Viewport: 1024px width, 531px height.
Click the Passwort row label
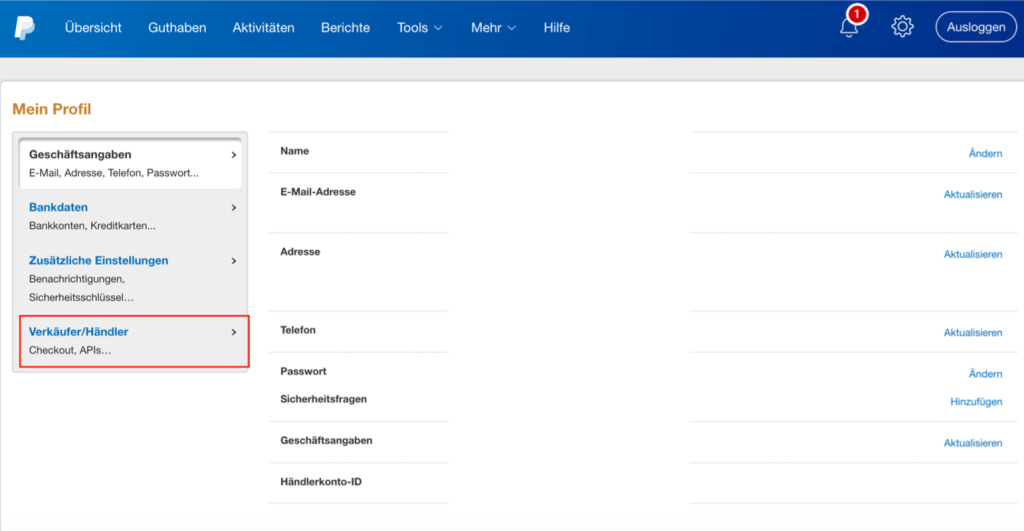pos(303,371)
